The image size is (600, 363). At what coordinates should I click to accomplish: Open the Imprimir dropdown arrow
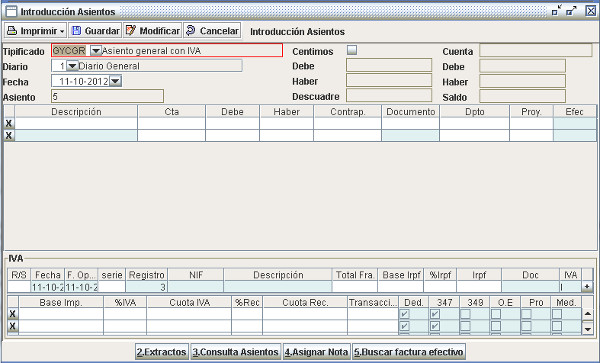[62, 31]
